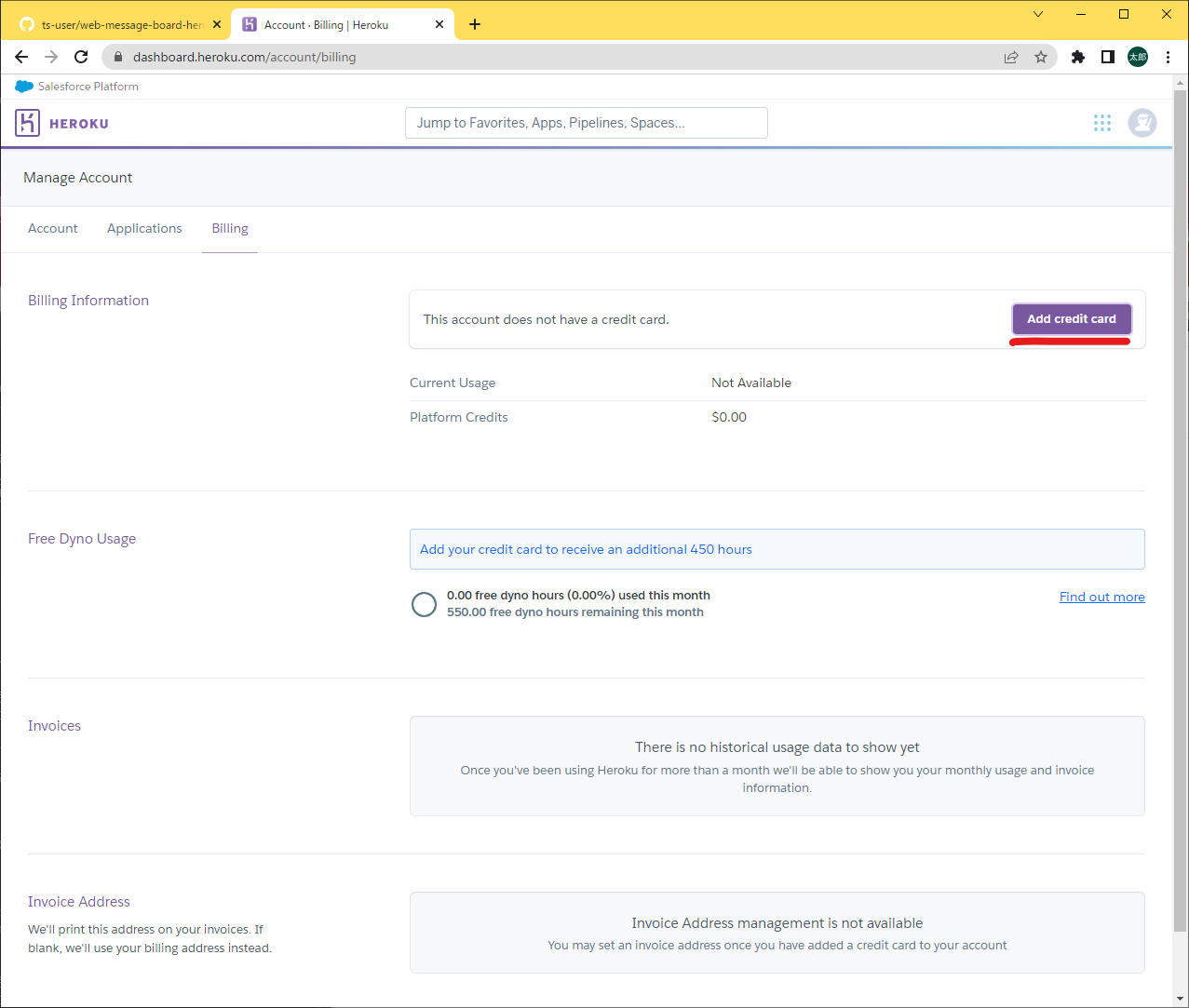The image size is (1189, 1008).
Task: Click '550.00 free dyno hours remaining' text
Action: click(x=575, y=612)
